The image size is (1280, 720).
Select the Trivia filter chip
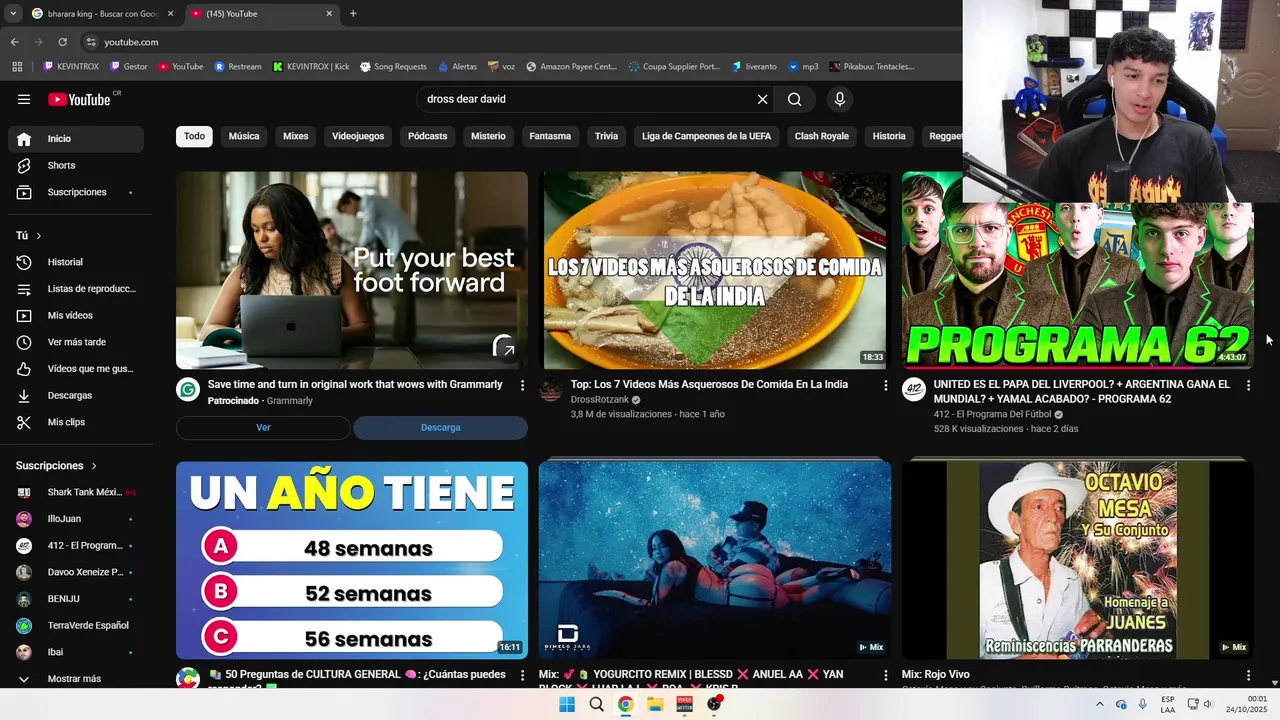pos(607,136)
